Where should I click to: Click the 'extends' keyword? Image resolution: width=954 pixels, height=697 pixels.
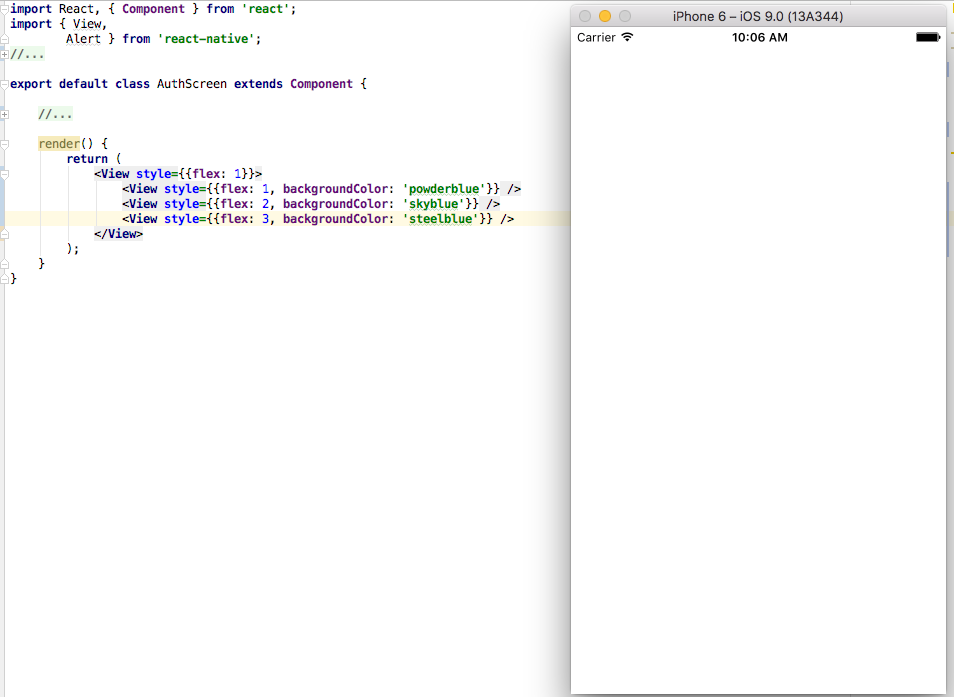click(x=258, y=84)
